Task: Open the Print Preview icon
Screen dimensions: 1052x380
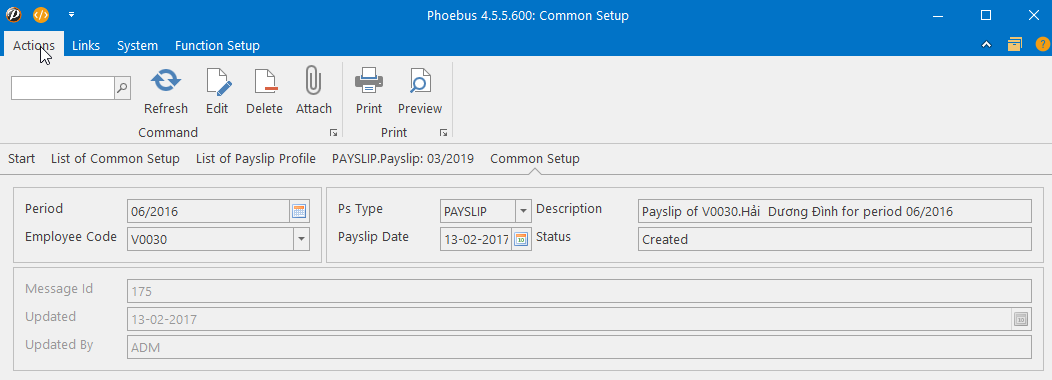Action: click(420, 81)
